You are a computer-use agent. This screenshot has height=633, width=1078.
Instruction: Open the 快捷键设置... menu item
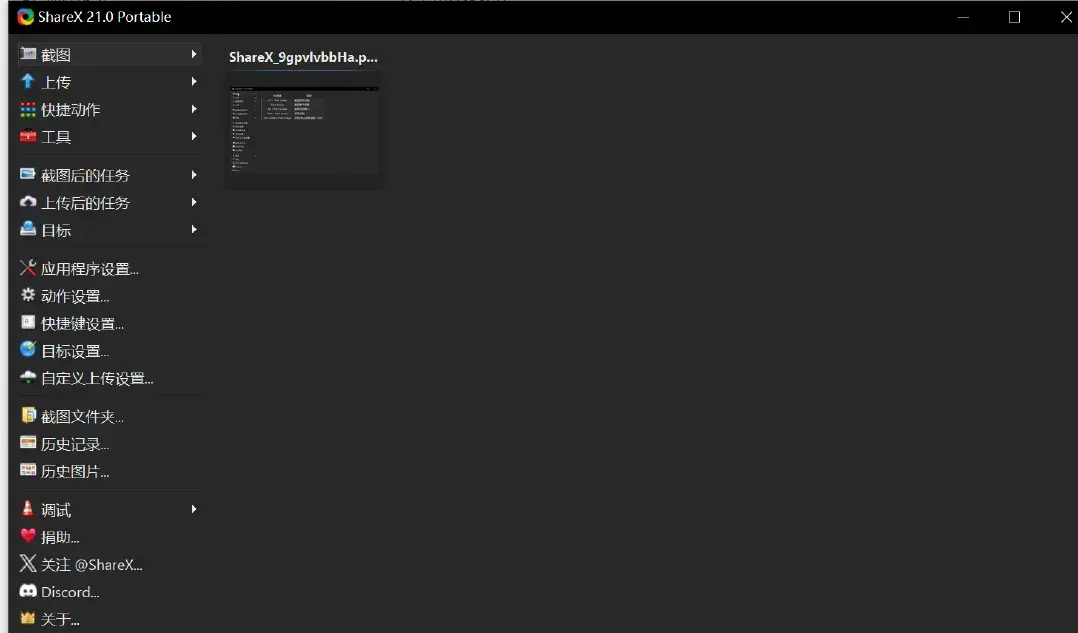(x=109, y=323)
